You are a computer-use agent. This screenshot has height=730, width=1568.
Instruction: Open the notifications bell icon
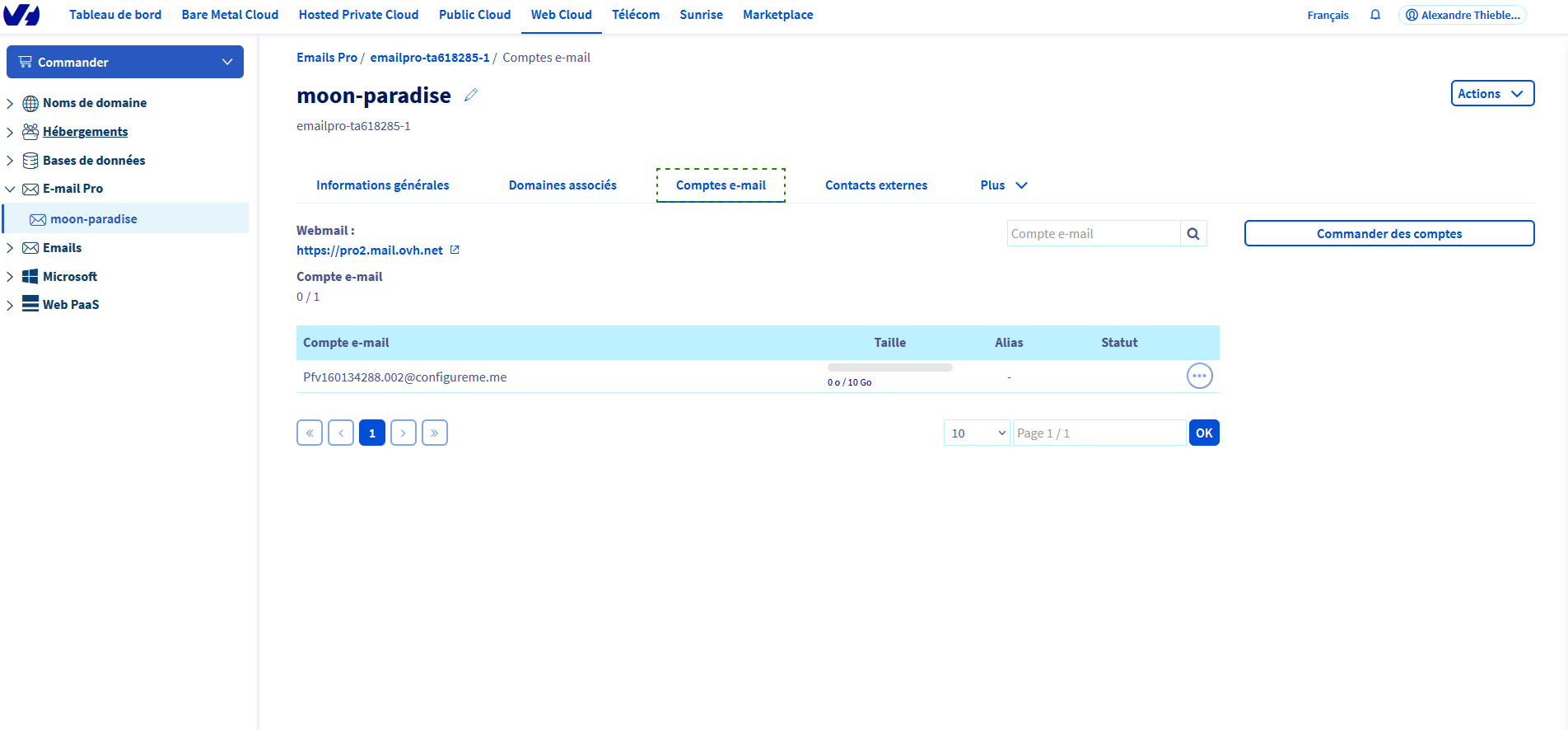(x=1375, y=15)
